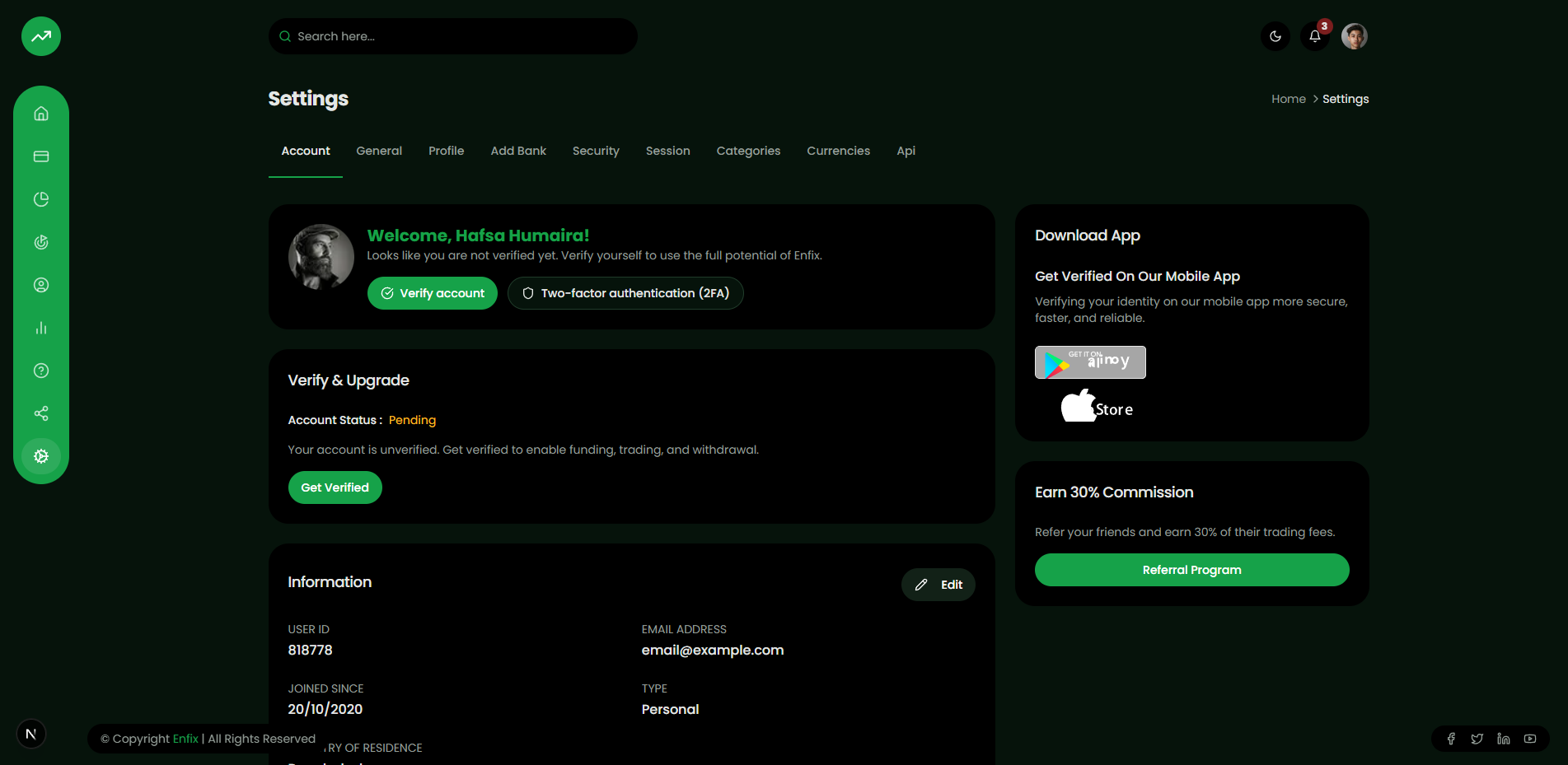Click the joined date 20/10/2020
This screenshot has width=1568, height=765.
pyautogui.click(x=325, y=709)
